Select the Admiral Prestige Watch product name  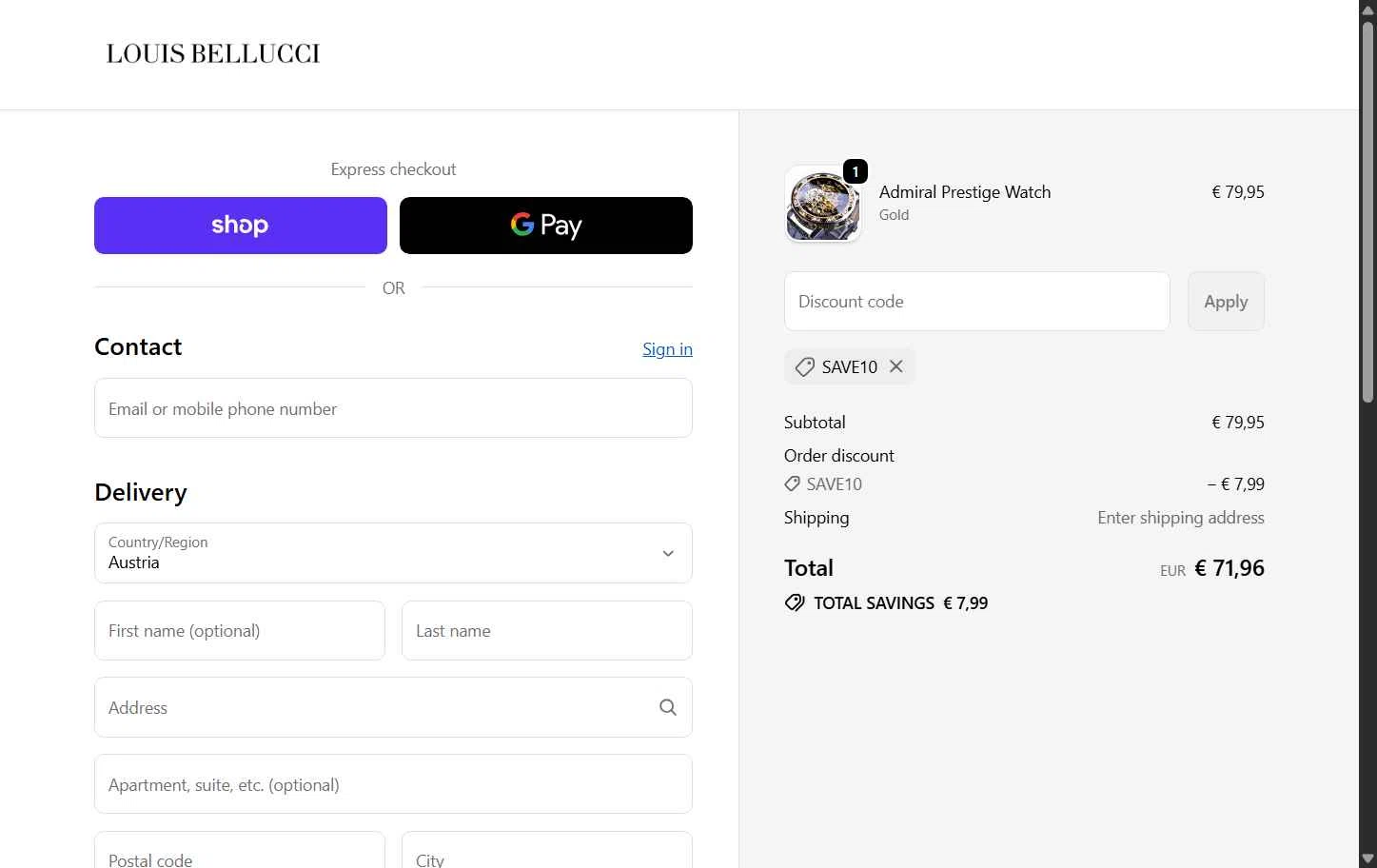click(965, 192)
